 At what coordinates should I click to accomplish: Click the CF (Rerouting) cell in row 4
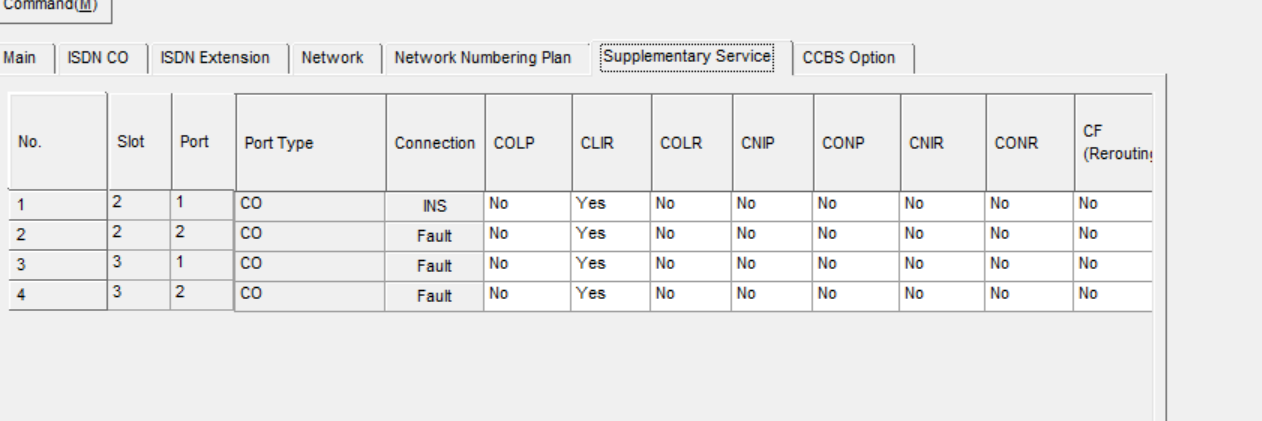point(1114,294)
